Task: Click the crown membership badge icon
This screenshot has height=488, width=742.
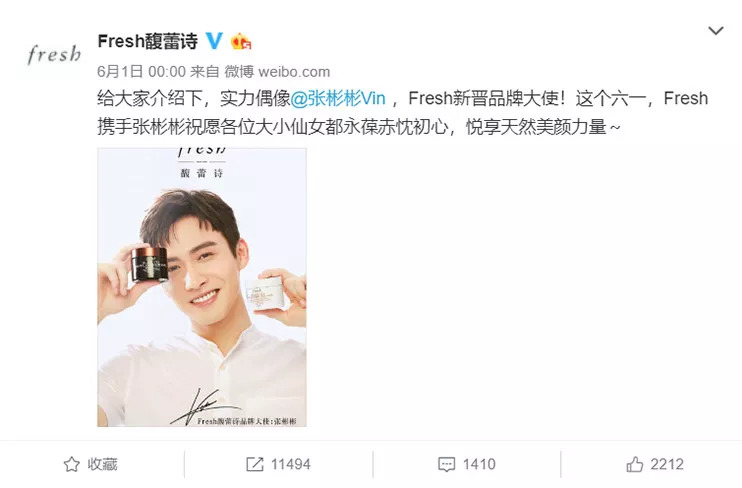Action: (x=241, y=42)
